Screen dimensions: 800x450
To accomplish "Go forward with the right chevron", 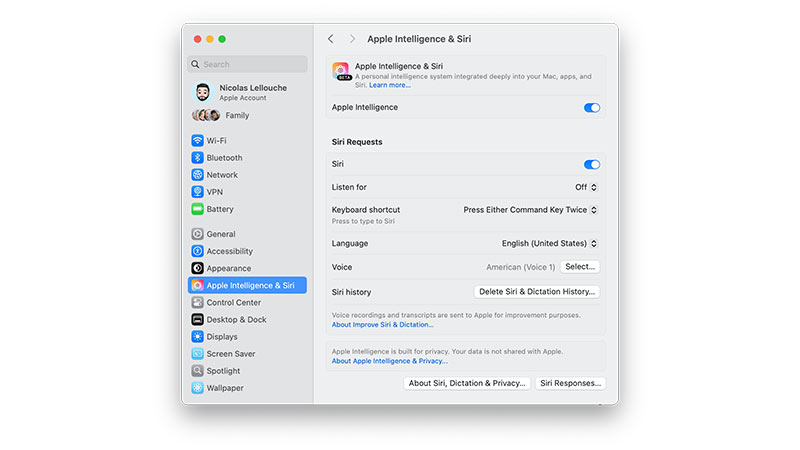I will (x=352, y=39).
